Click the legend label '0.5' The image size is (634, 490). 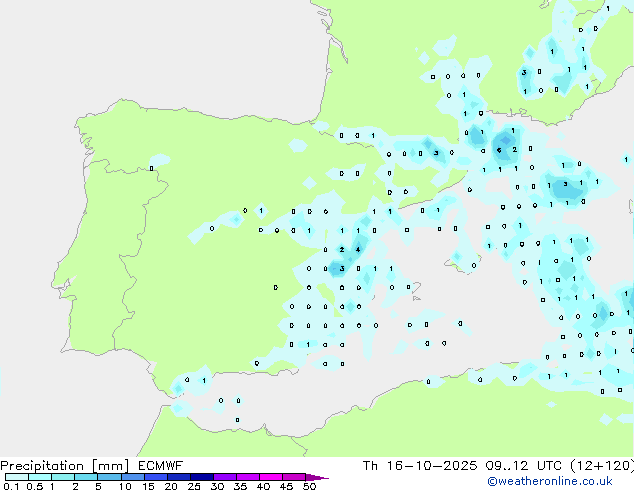pyautogui.click(x=35, y=486)
